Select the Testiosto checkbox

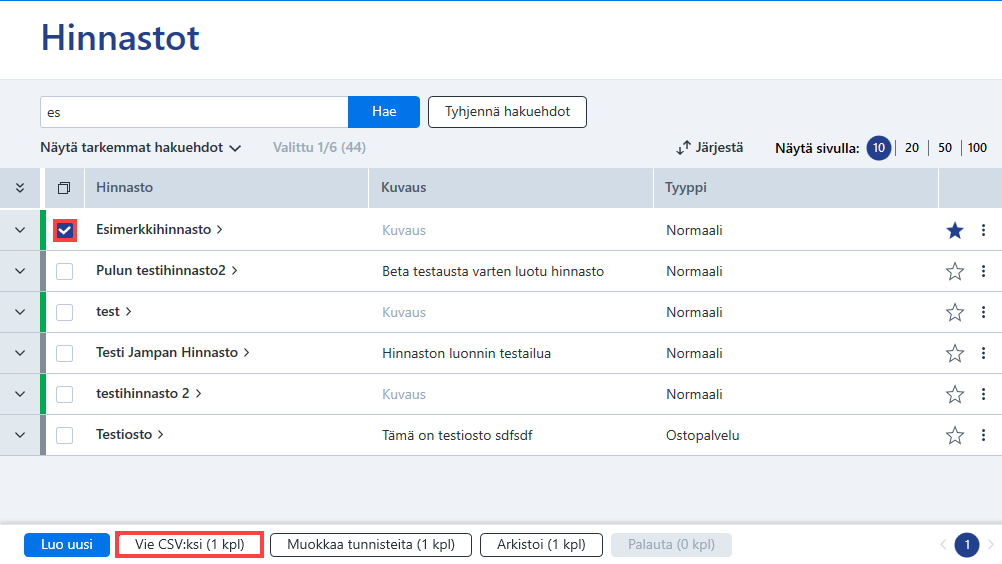[x=65, y=435]
